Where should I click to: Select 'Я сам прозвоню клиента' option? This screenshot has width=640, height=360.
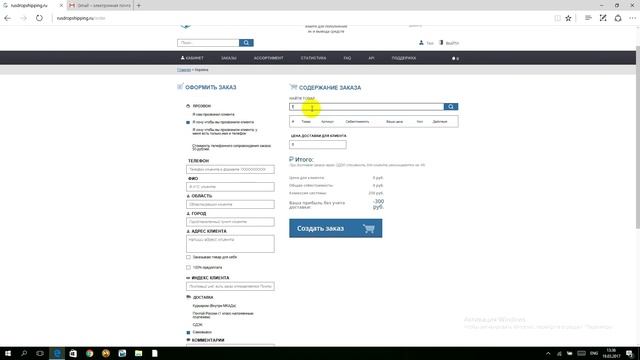213,114
